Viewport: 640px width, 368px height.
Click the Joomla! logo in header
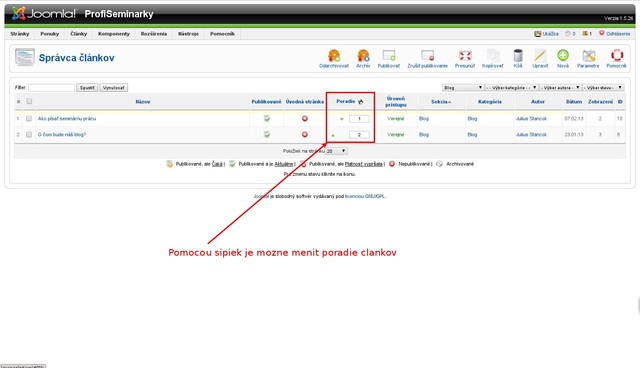pos(44,13)
